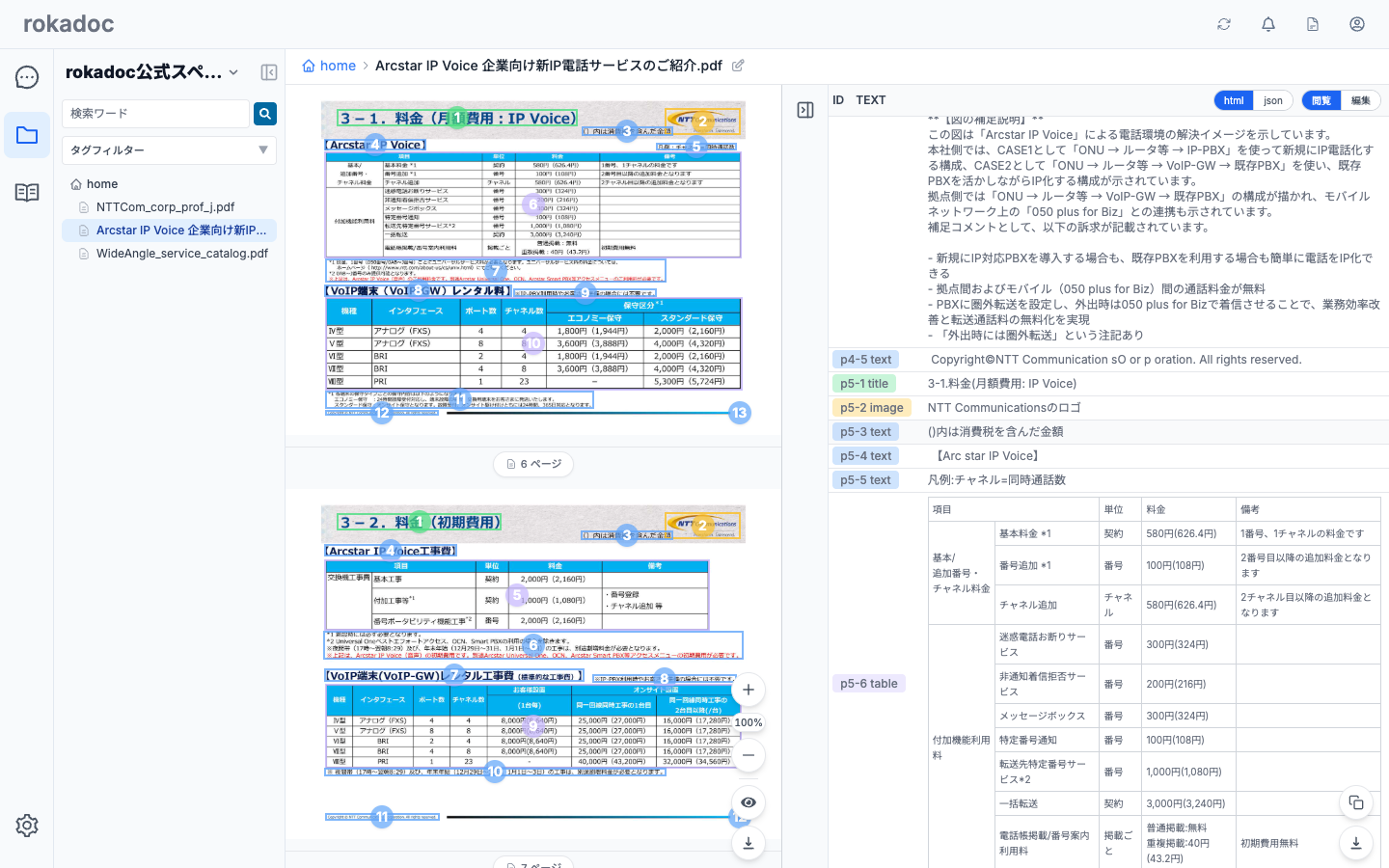Open settings gear in sidebar
The height and width of the screenshot is (868, 1389).
[x=27, y=826]
